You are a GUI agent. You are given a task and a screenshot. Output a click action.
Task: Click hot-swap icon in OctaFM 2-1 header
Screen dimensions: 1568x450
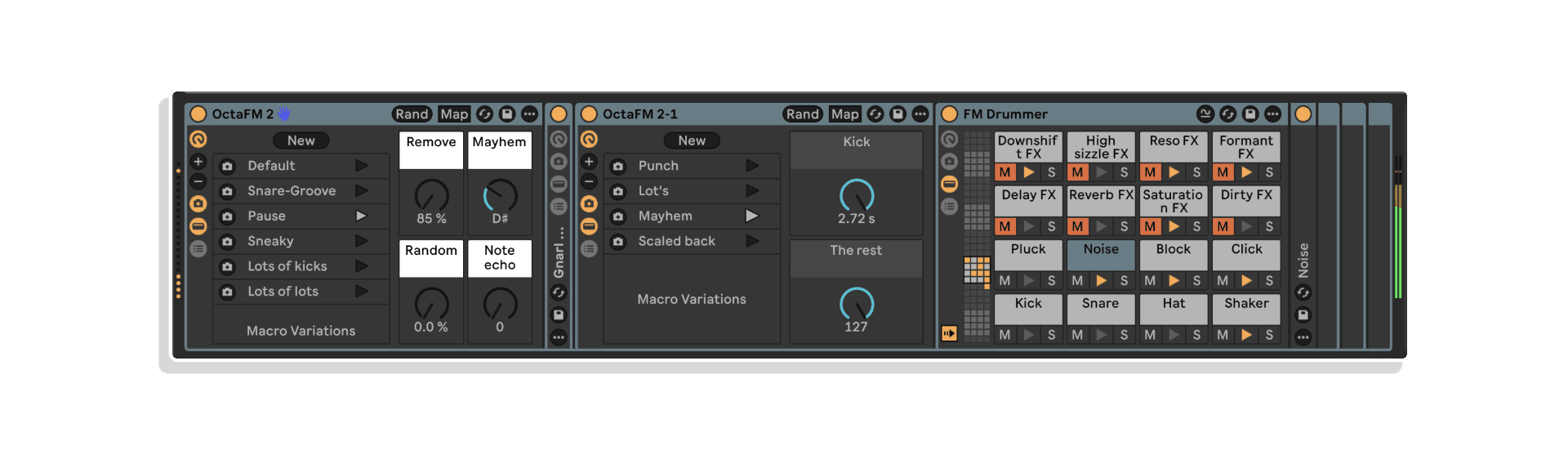coord(875,114)
